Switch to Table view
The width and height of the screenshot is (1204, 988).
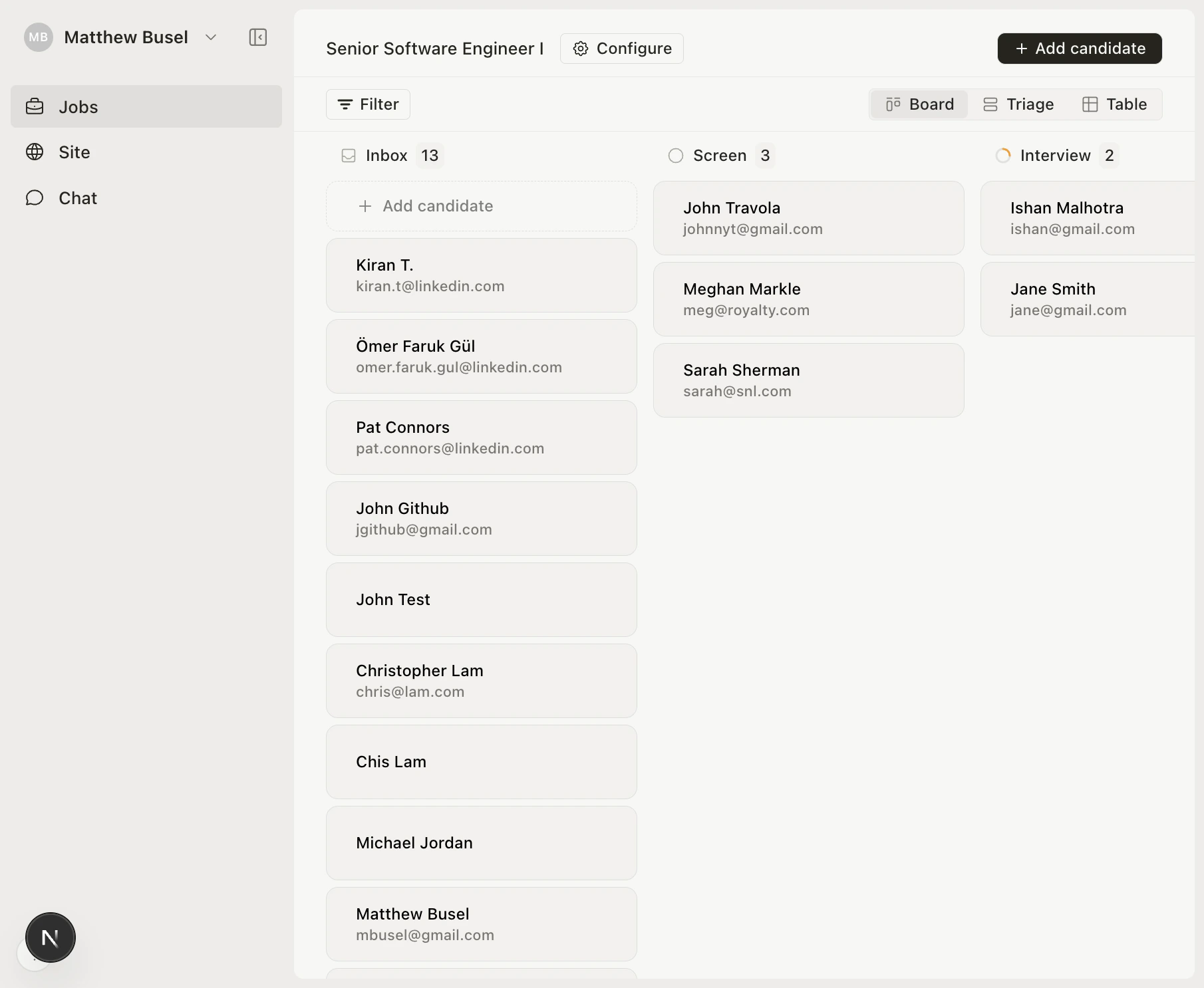[1115, 104]
